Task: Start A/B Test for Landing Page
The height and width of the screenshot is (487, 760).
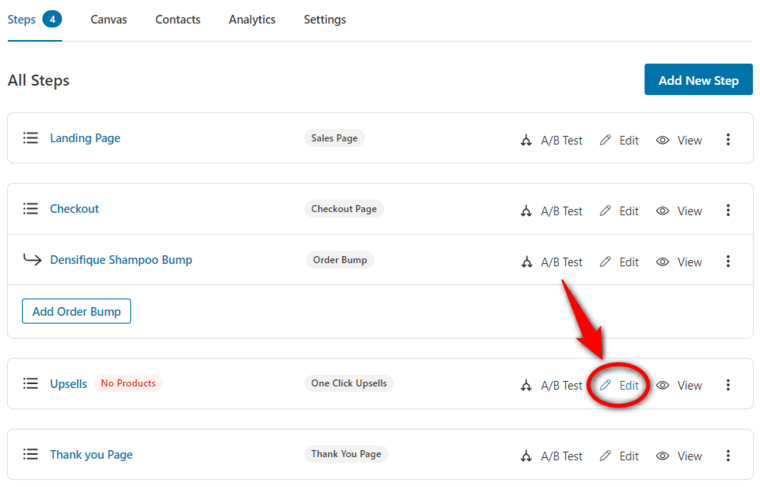Action: pos(552,141)
